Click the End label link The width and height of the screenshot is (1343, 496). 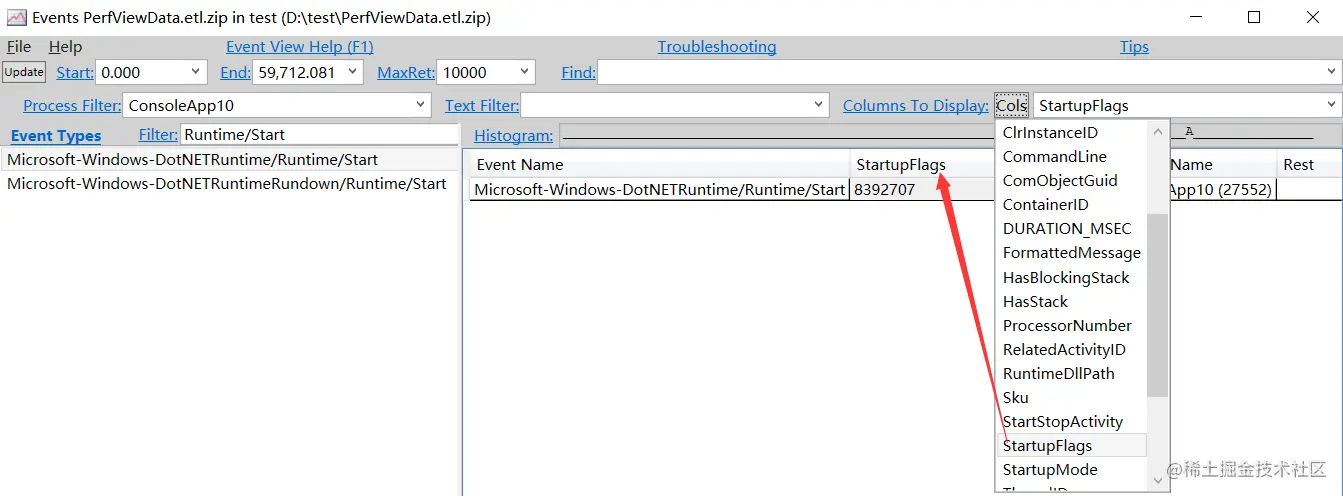(236, 73)
